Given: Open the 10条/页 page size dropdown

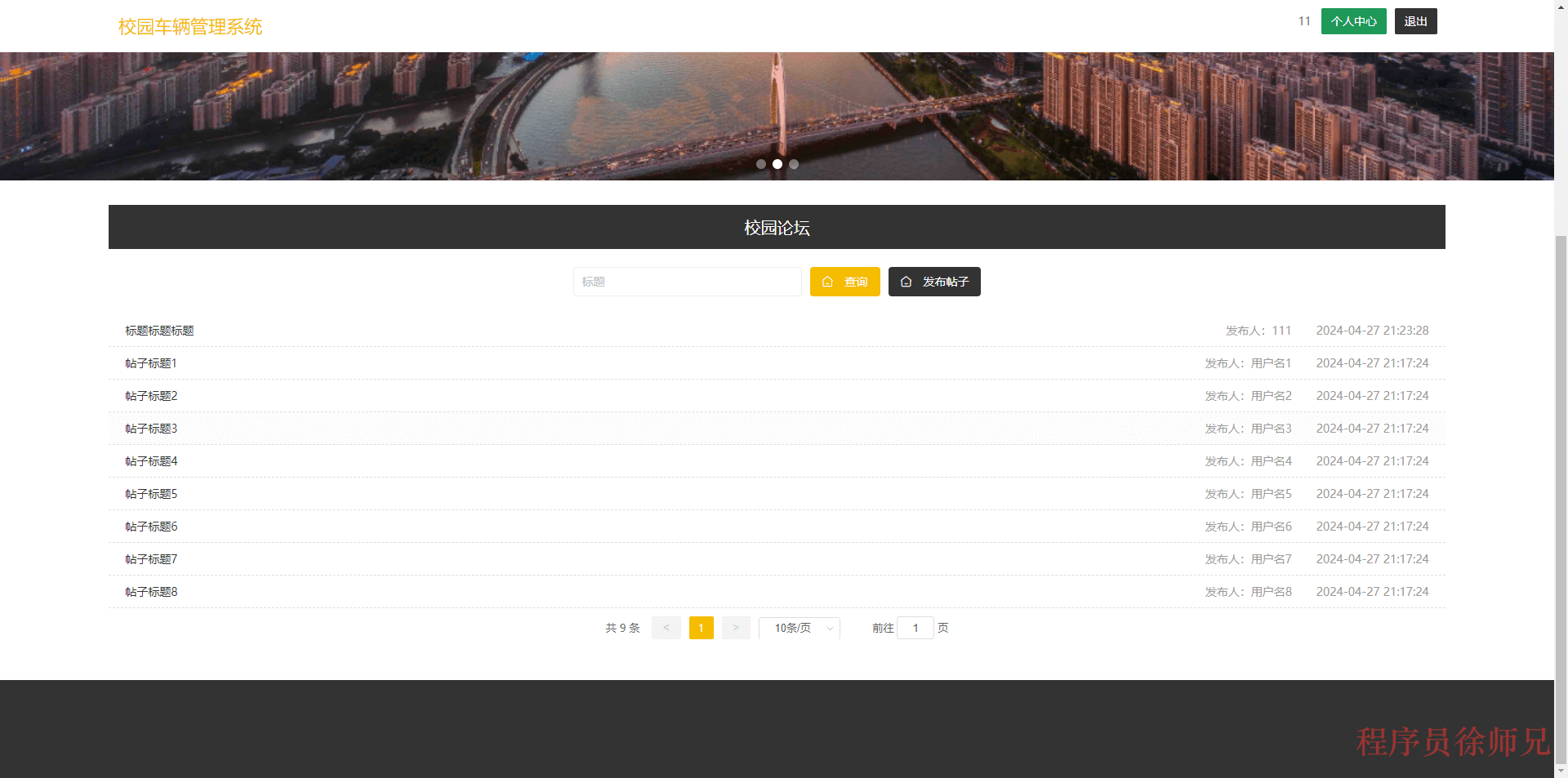Looking at the screenshot, I should [799, 628].
